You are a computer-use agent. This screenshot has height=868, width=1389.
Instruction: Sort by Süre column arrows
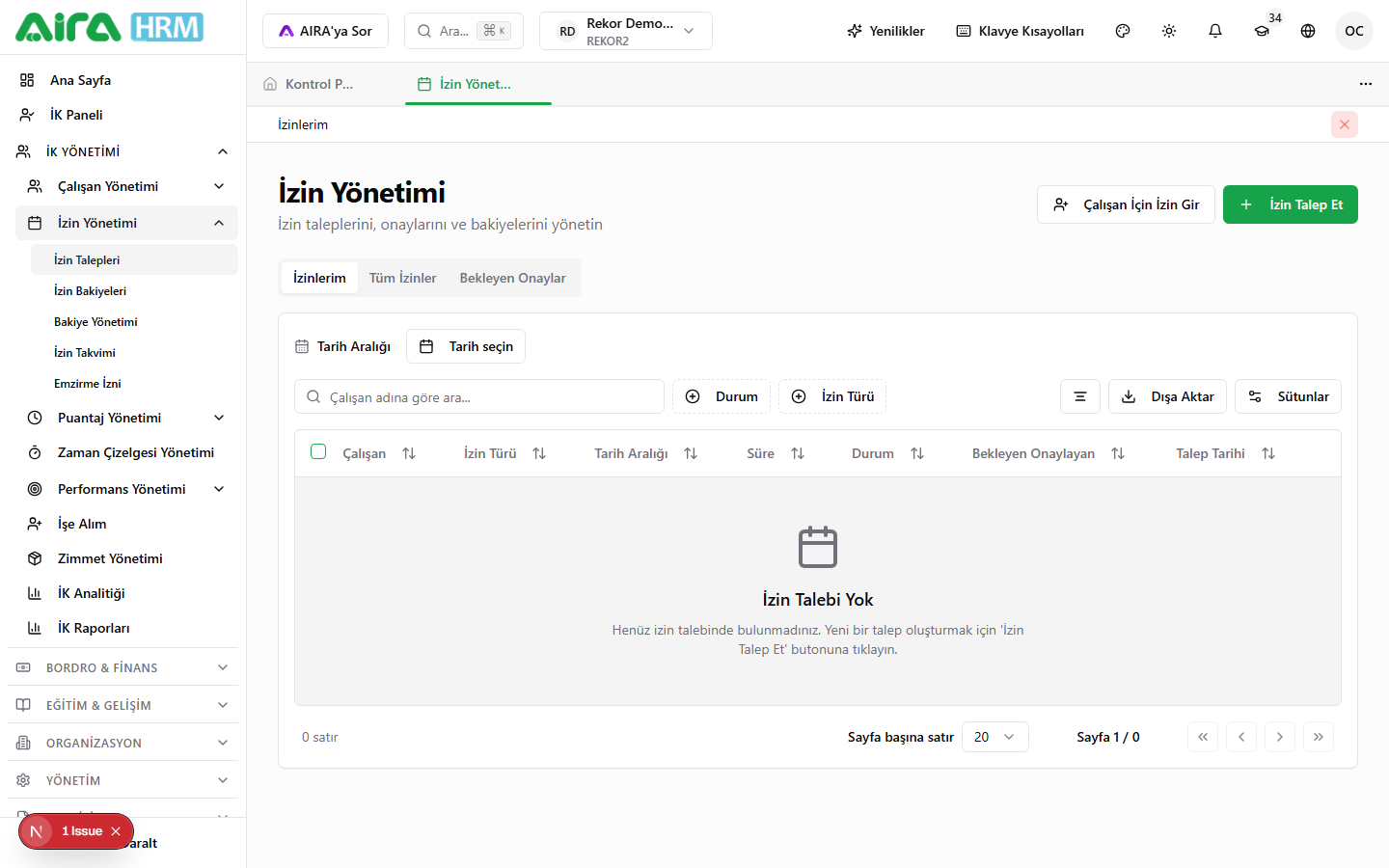(798, 453)
